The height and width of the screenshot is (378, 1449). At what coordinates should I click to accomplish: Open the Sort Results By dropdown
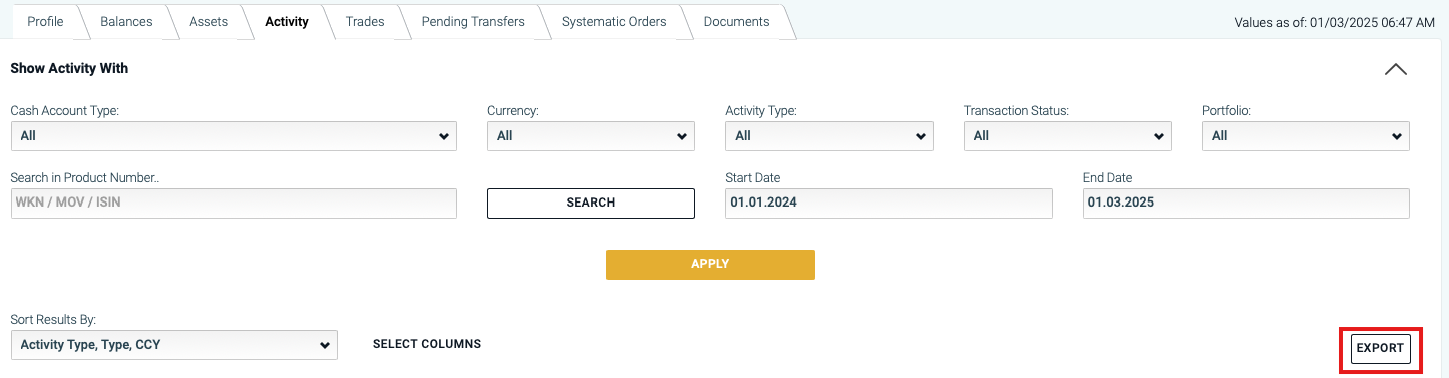point(174,345)
